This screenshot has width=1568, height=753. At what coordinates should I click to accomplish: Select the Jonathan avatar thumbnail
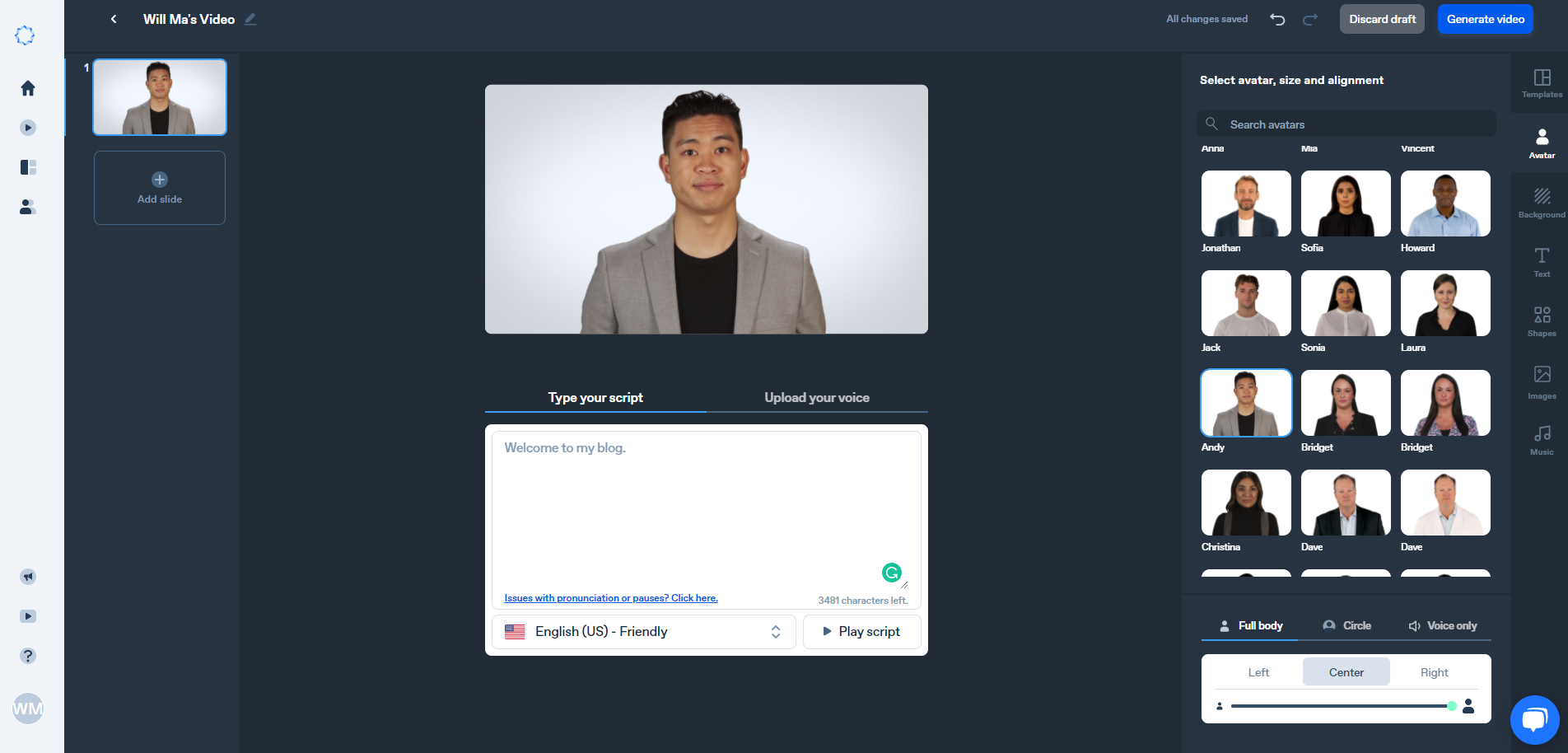tap(1245, 203)
